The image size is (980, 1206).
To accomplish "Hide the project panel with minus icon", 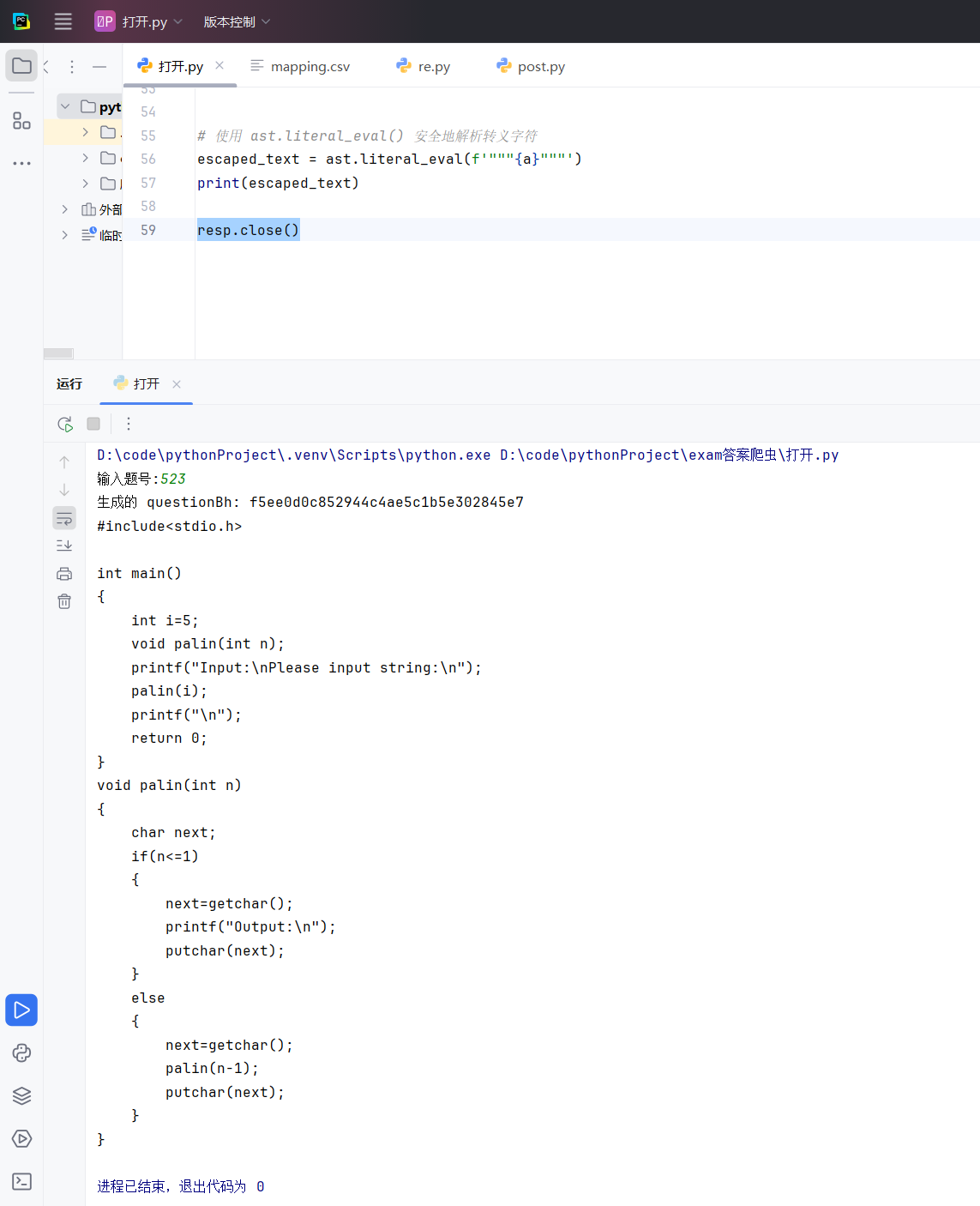I will [x=99, y=67].
